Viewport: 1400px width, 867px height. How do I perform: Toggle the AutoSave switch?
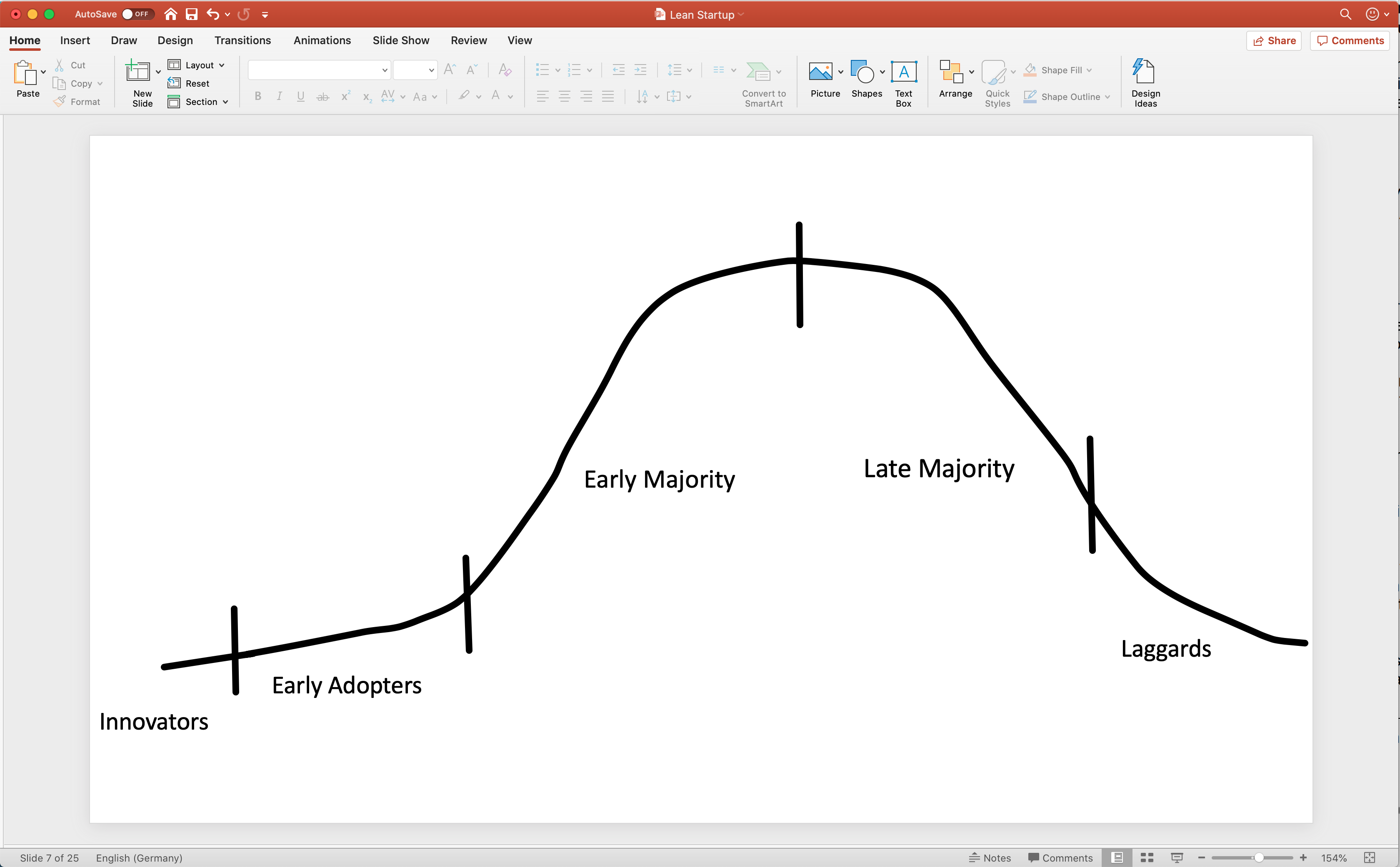click(x=137, y=14)
